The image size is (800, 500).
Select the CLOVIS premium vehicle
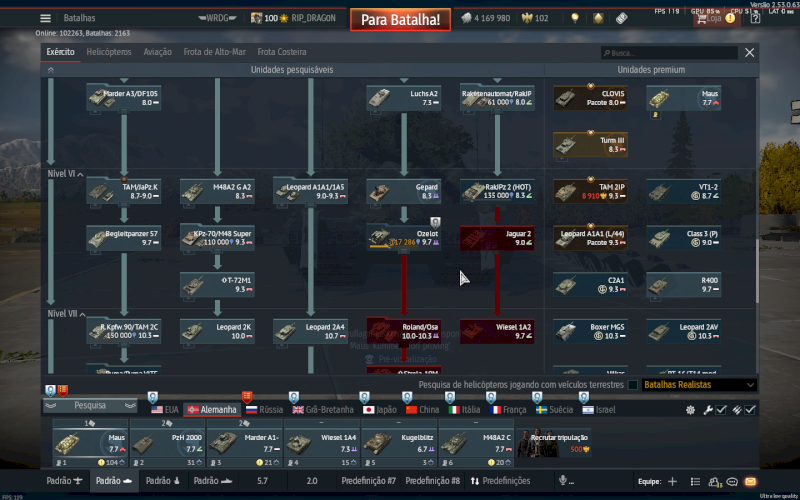pos(590,97)
